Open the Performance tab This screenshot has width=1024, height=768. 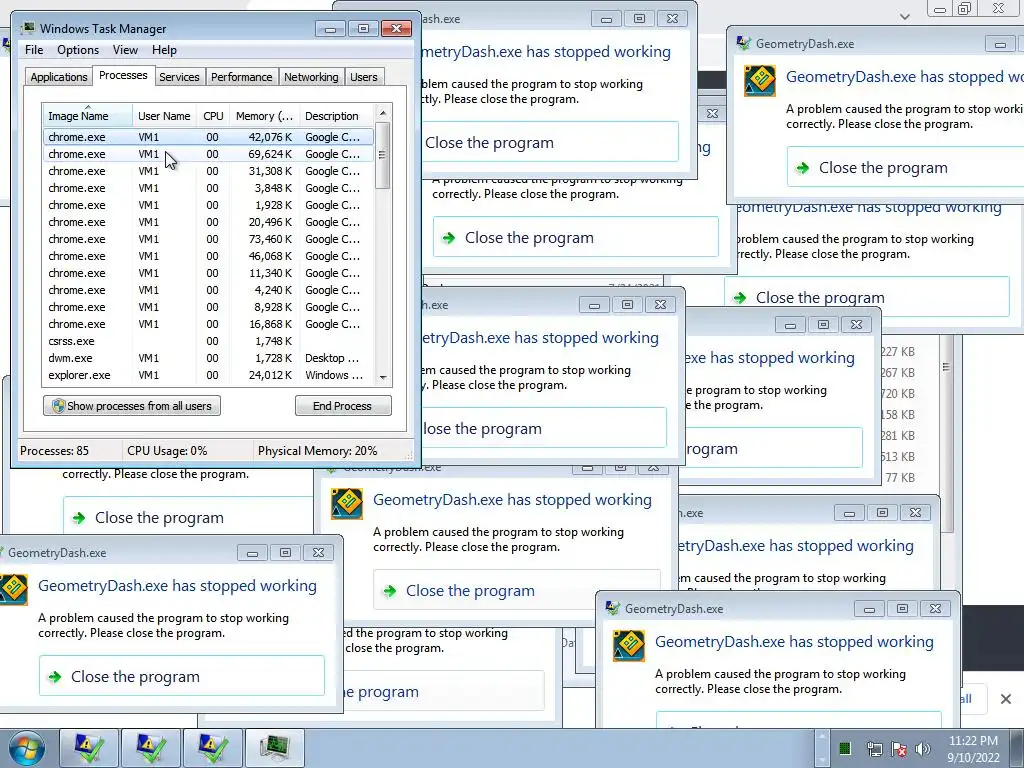click(x=242, y=77)
